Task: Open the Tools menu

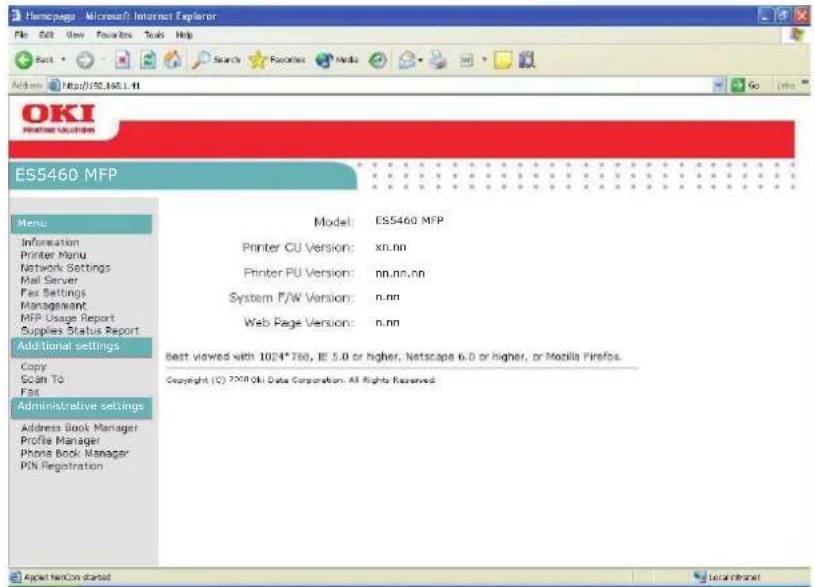Action: (x=154, y=35)
